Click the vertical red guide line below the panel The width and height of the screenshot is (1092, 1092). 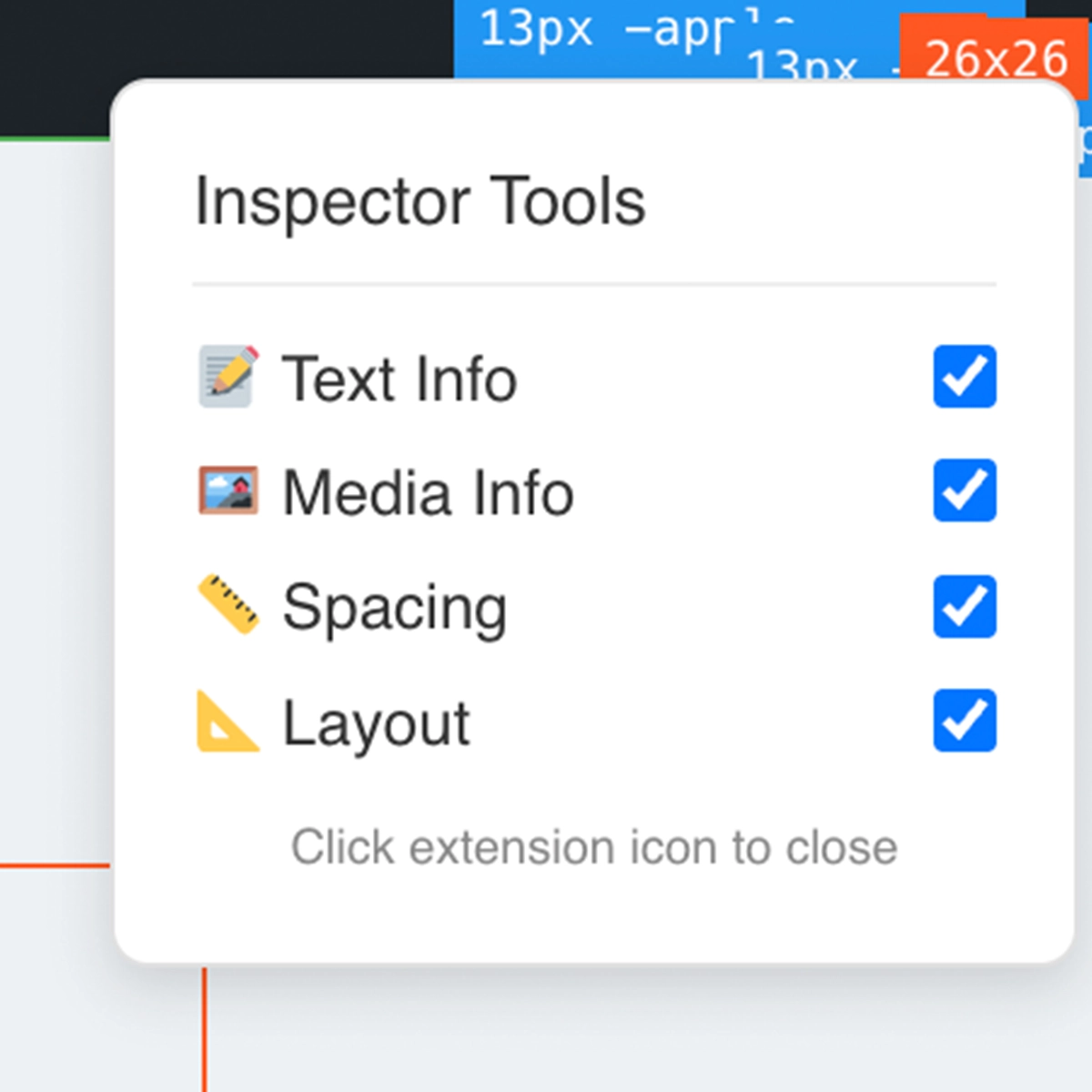204,1028
